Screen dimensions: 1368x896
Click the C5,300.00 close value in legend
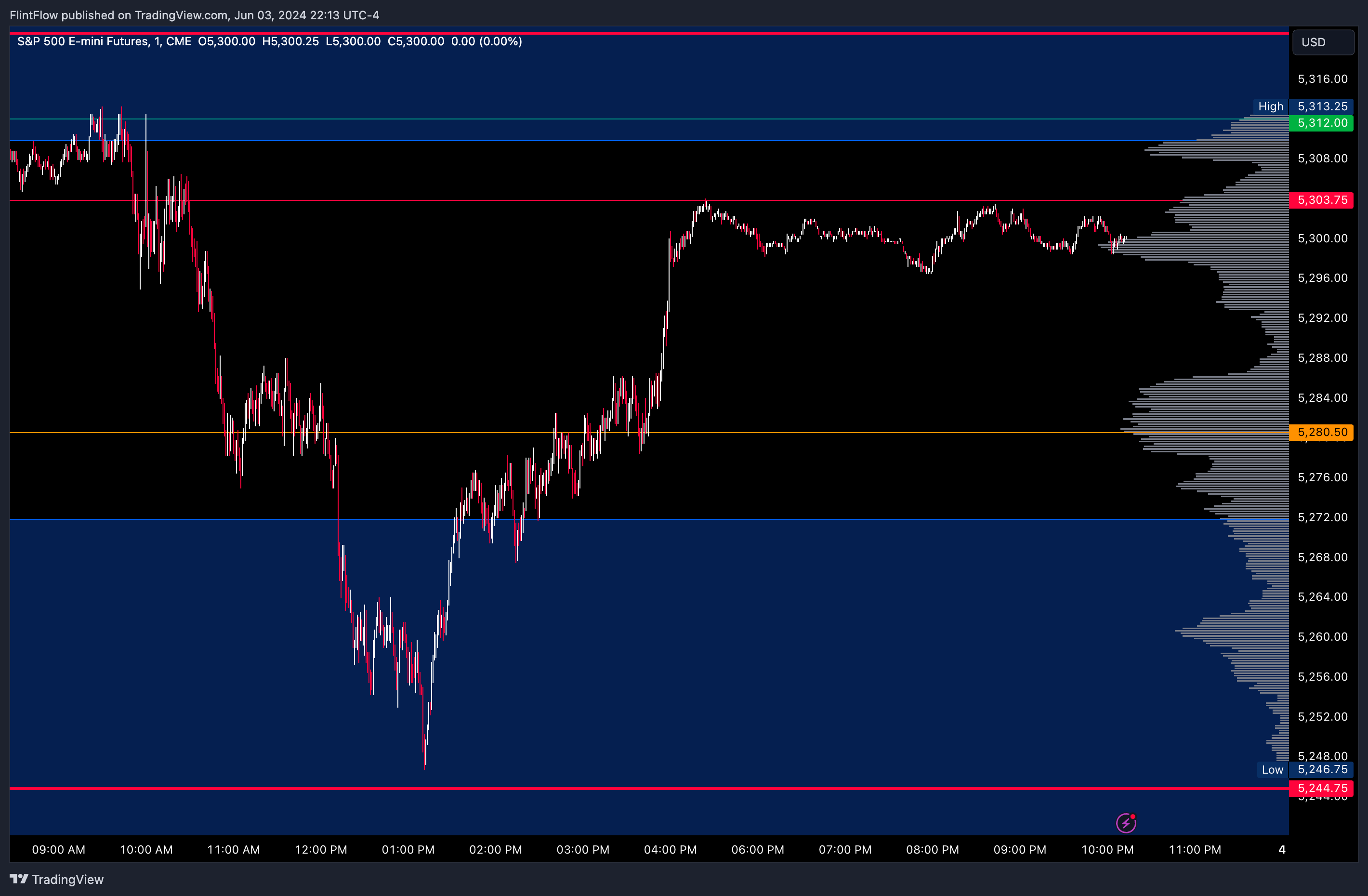[x=416, y=41]
